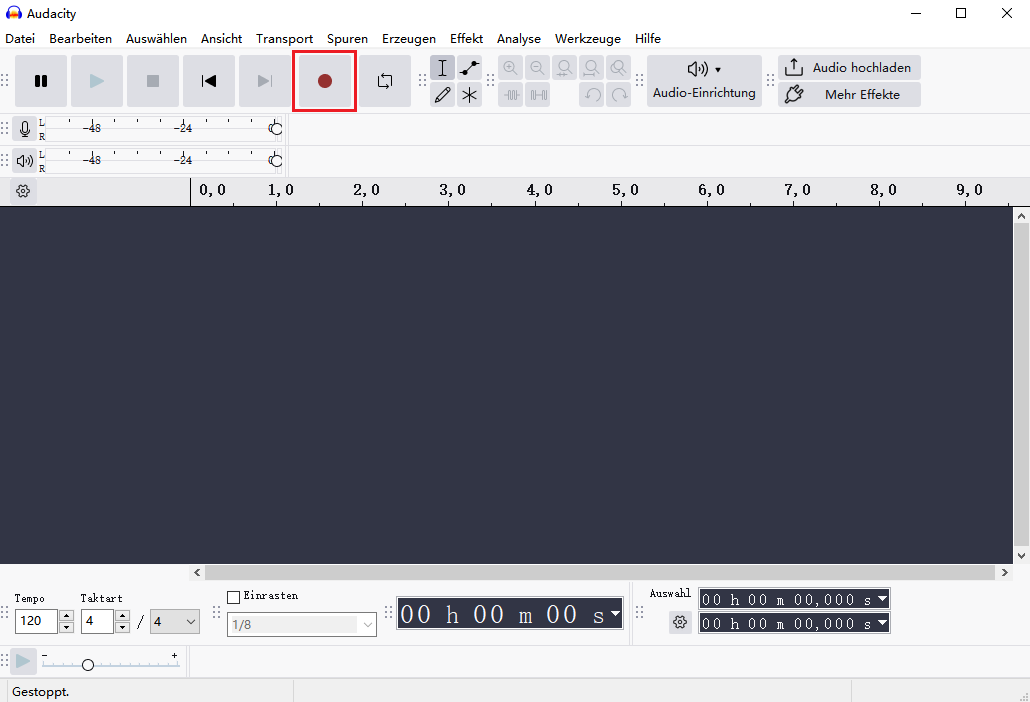The height and width of the screenshot is (702, 1030).
Task: Open the Analyse menu
Action: click(x=518, y=39)
